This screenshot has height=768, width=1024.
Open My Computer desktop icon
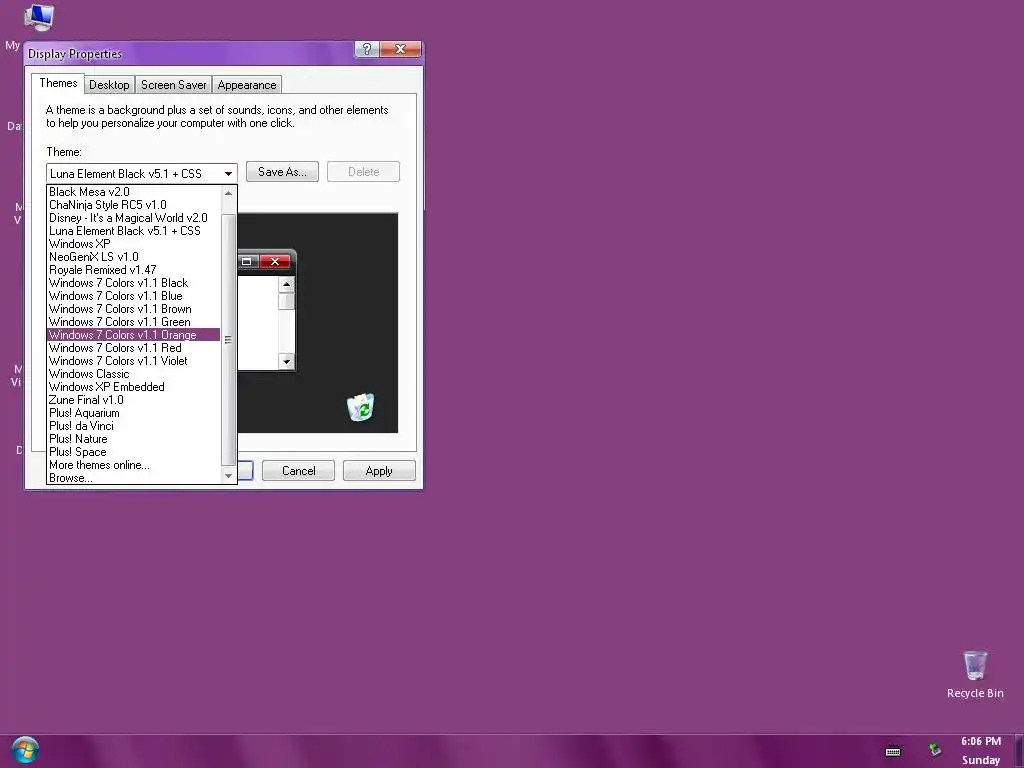click(x=39, y=17)
